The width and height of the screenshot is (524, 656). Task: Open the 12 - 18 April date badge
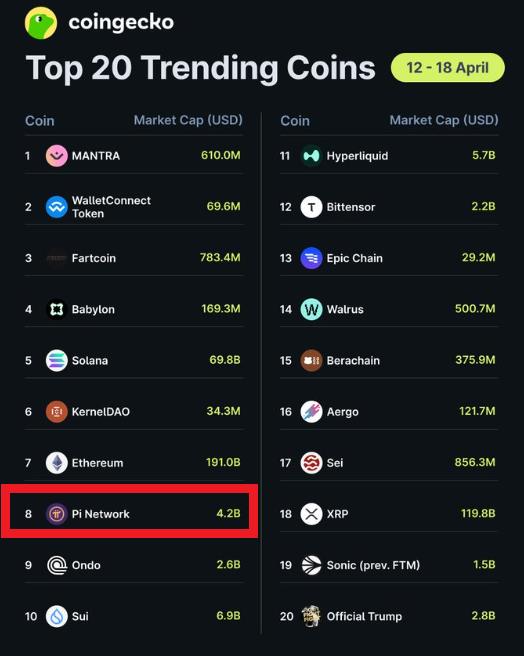pos(447,67)
